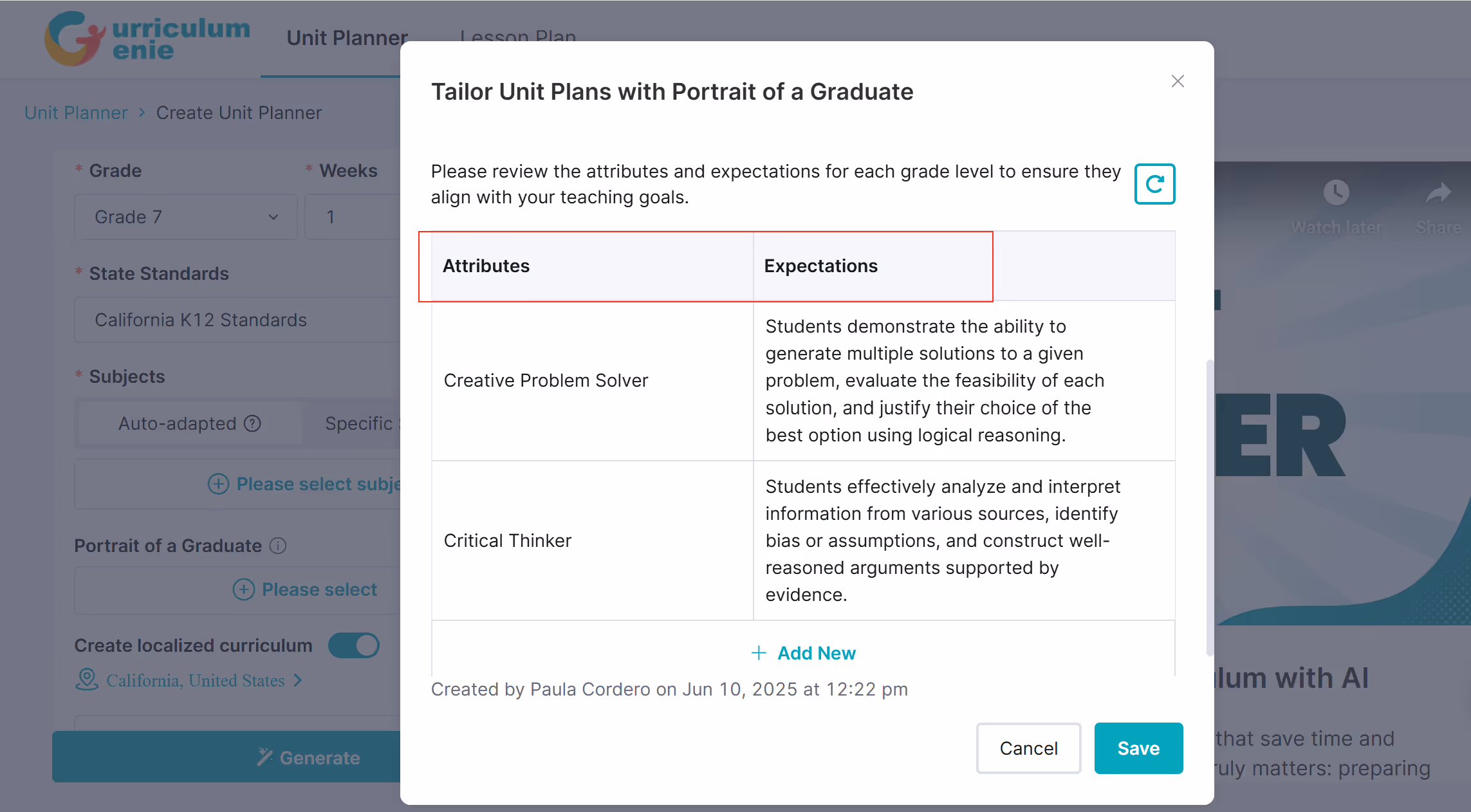Viewport: 1471px width, 812px height.
Task: Select the Auto-adapted subjects option
Action: [x=189, y=423]
